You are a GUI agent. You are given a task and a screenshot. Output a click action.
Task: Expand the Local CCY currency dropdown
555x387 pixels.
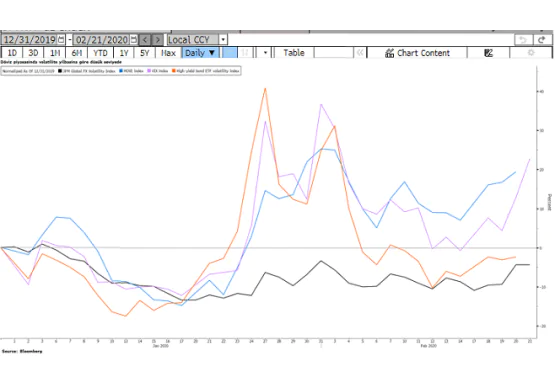tap(223, 40)
